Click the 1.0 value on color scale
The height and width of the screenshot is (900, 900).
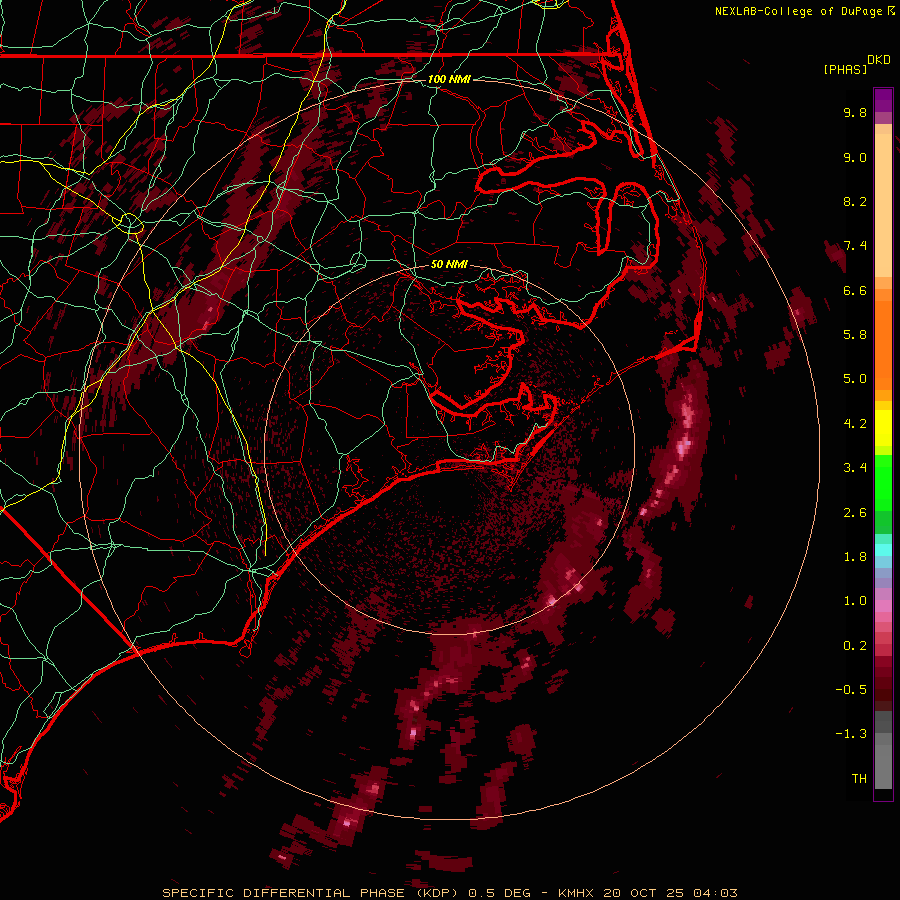click(x=855, y=601)
